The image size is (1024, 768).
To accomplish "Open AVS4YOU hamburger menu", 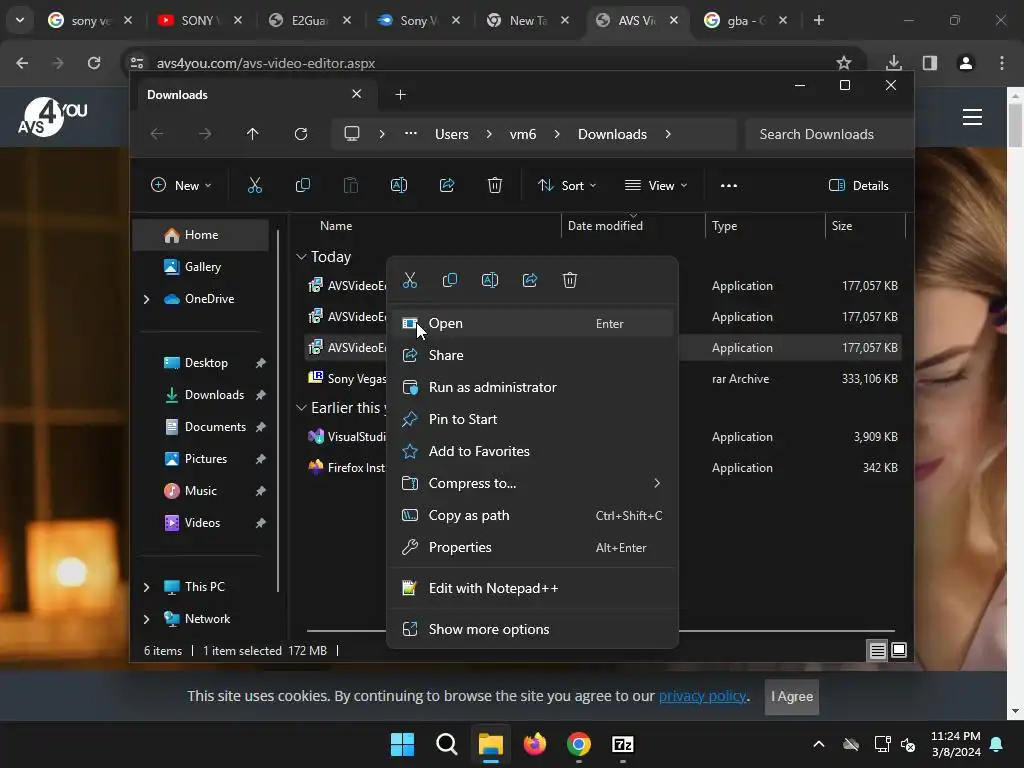I will (972, 117).
